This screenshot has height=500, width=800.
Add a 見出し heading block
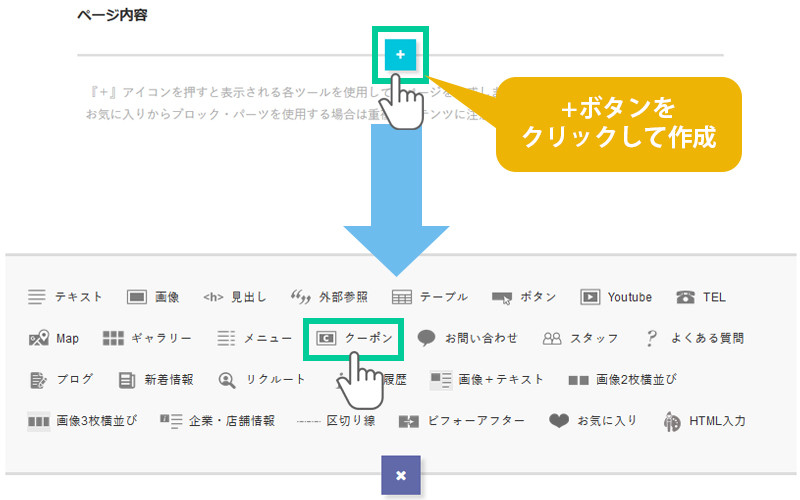point(234,297)
